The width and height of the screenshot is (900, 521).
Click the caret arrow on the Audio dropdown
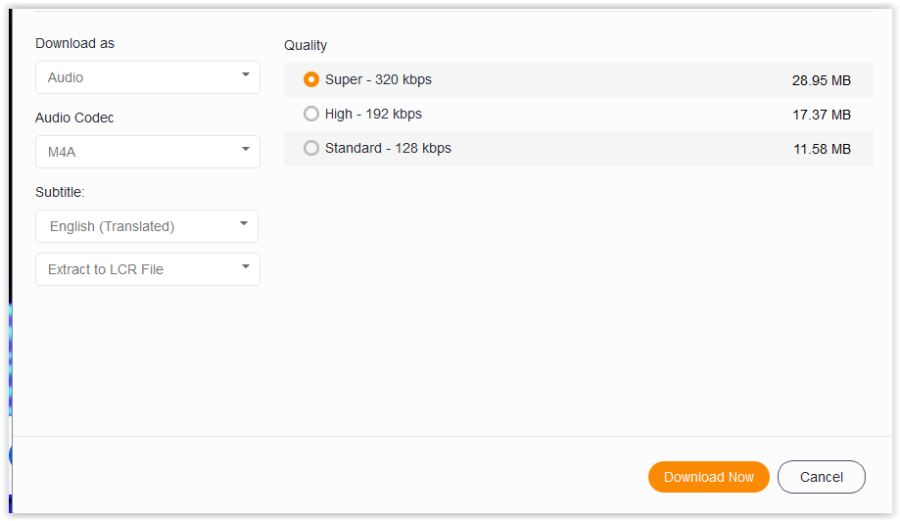(x=245, y=76)
